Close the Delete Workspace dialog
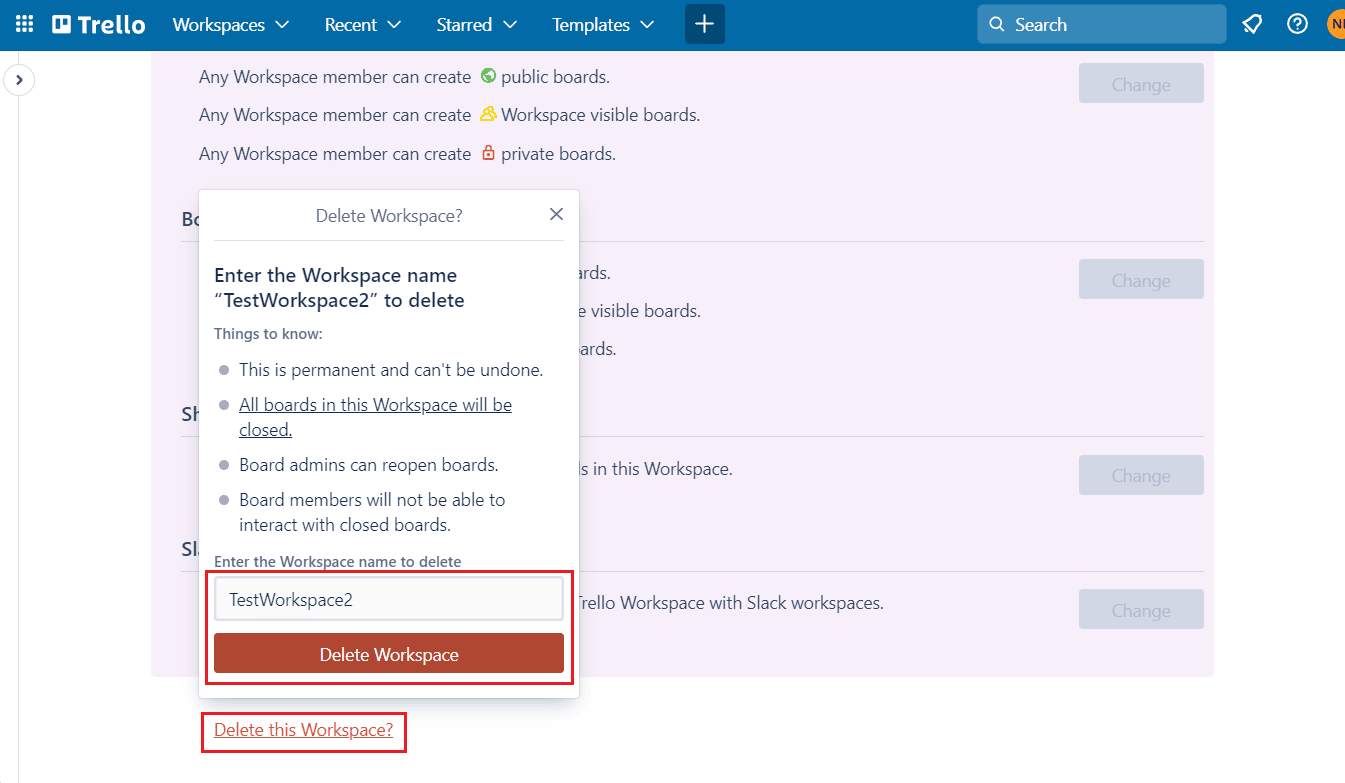 pyautogui.click(x=557, y=214)
